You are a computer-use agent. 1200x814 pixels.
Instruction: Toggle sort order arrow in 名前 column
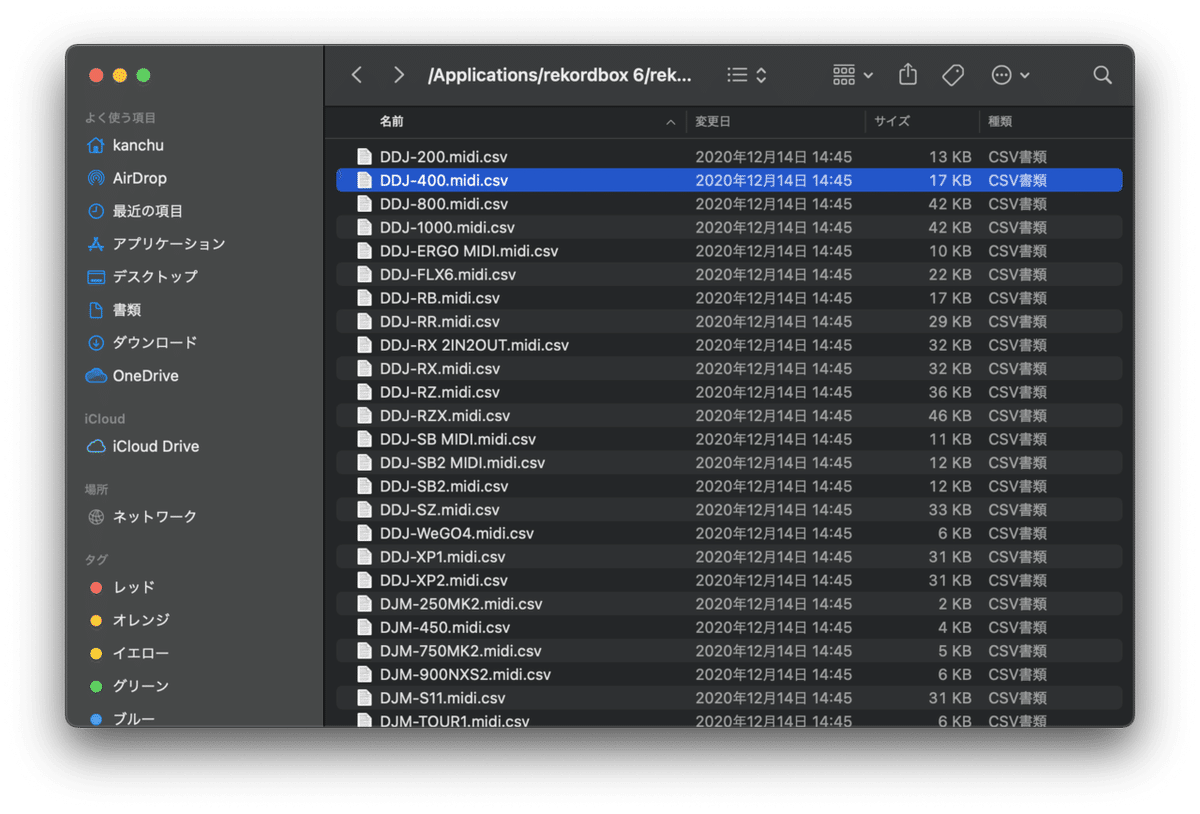pyautogui.click(x=670, y=122)
